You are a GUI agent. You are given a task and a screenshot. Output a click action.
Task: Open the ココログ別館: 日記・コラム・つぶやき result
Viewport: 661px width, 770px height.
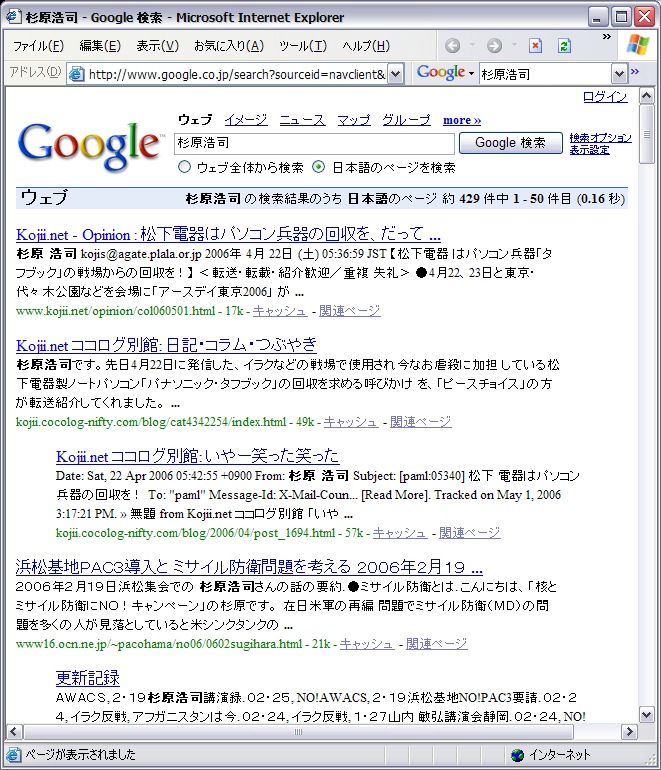[x=166, y=345]
